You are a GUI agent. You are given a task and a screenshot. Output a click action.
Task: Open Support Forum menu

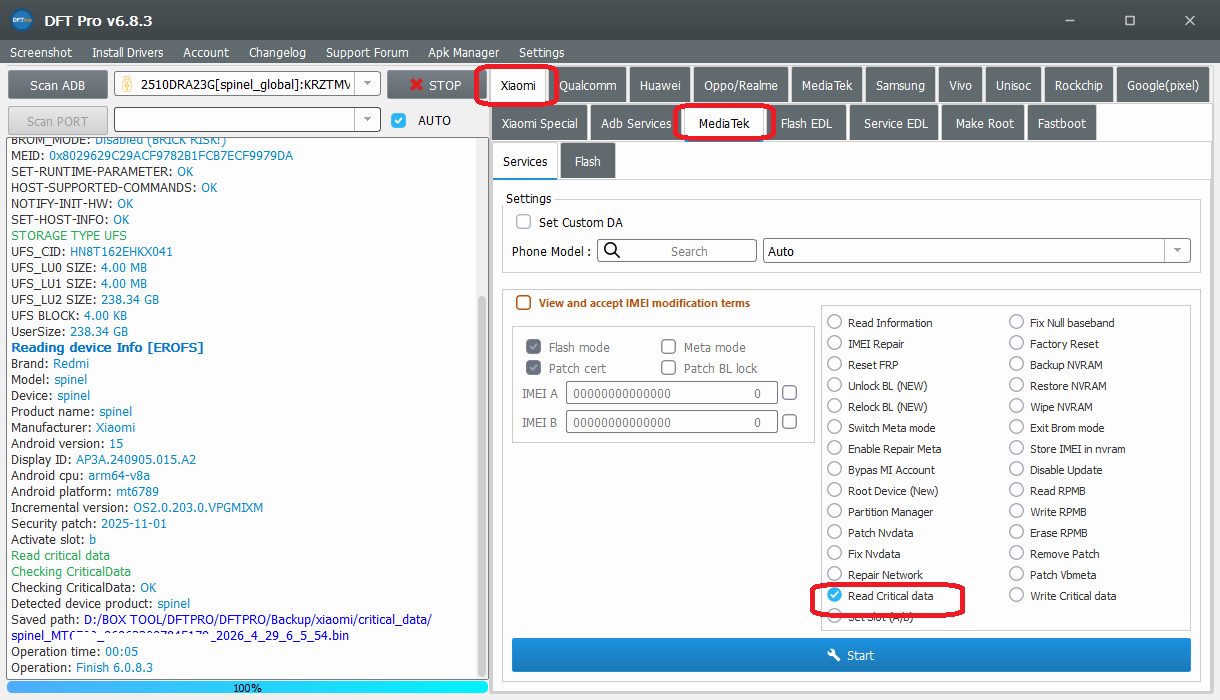367,52
